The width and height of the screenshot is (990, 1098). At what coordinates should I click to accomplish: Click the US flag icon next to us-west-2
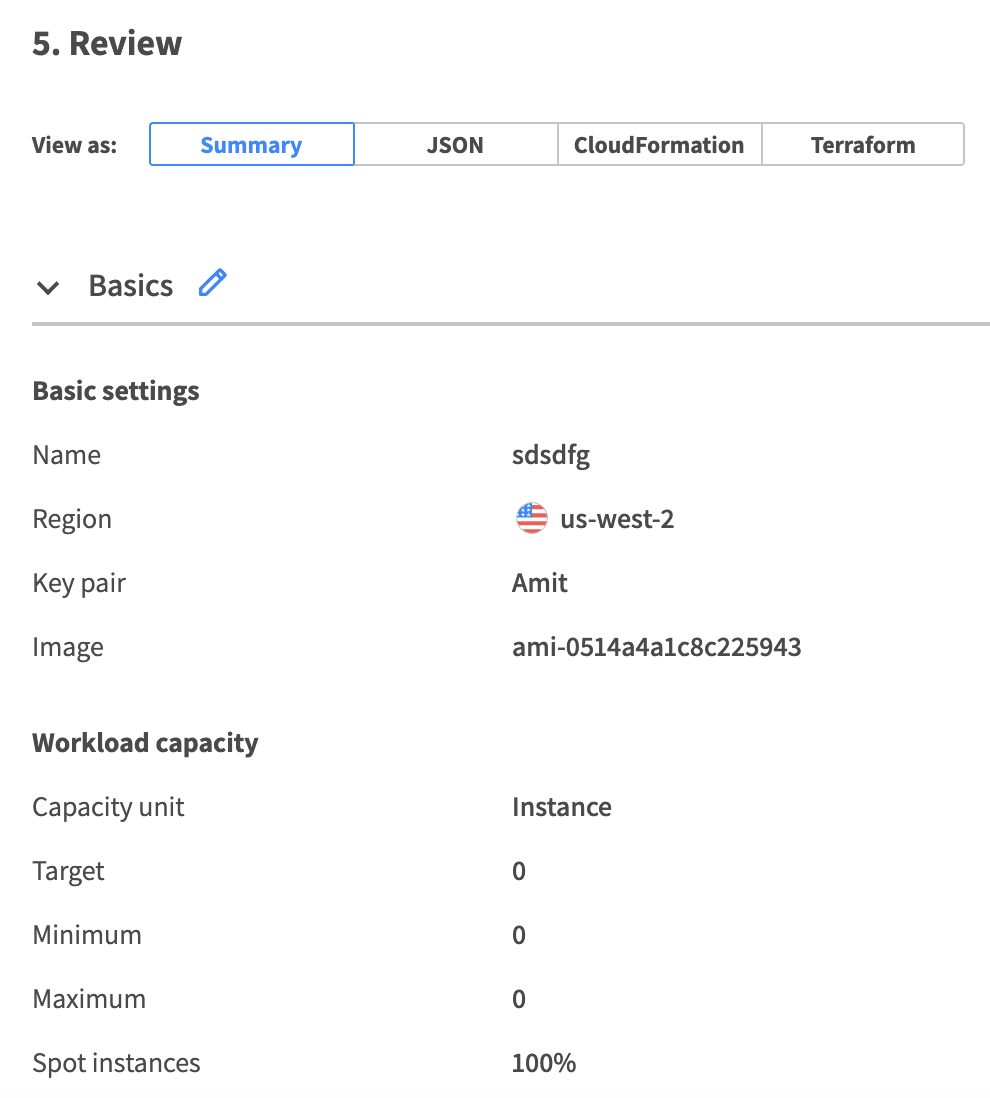[531, 518]
